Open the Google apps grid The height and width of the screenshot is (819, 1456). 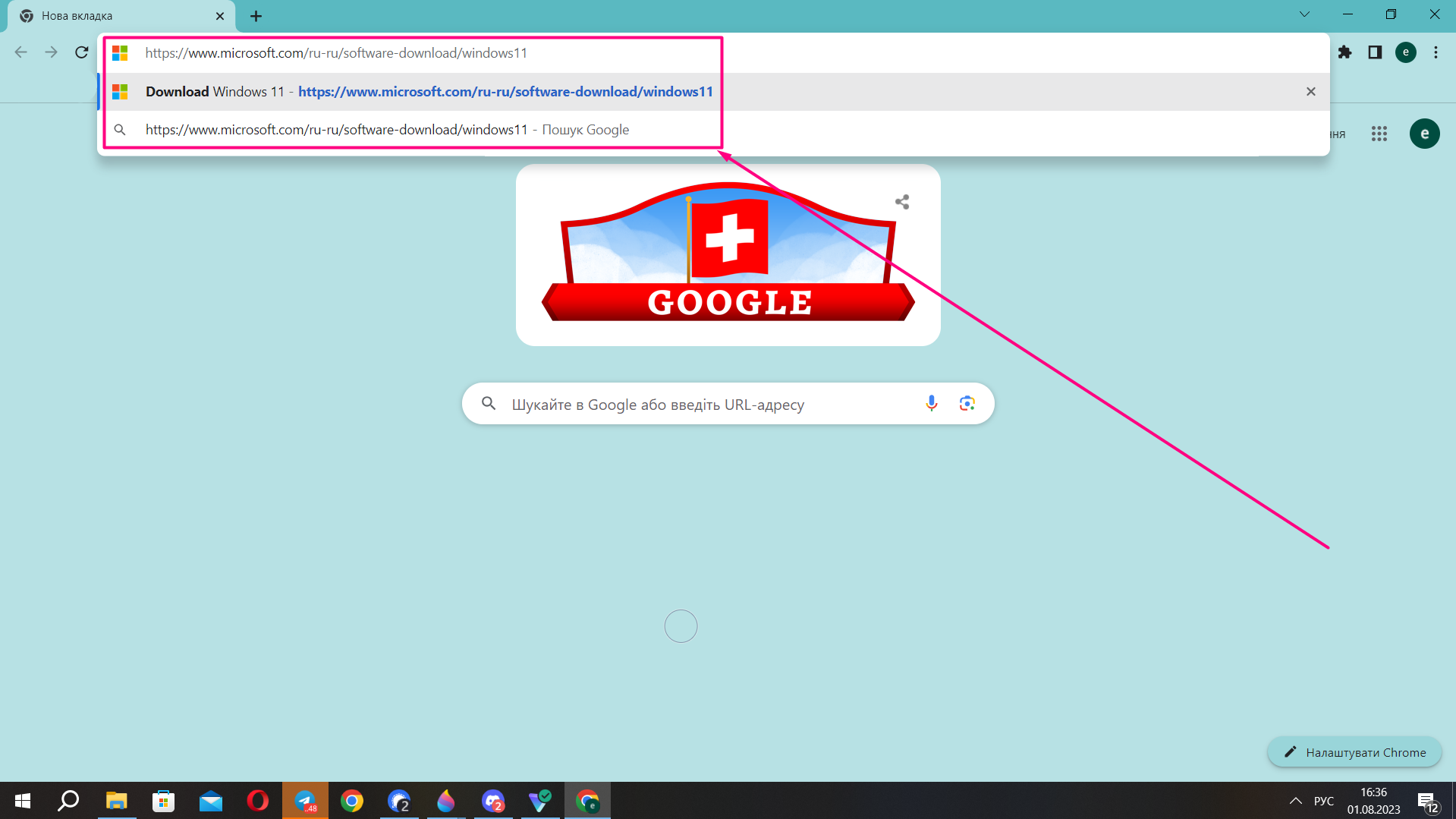click(1379, 134)
